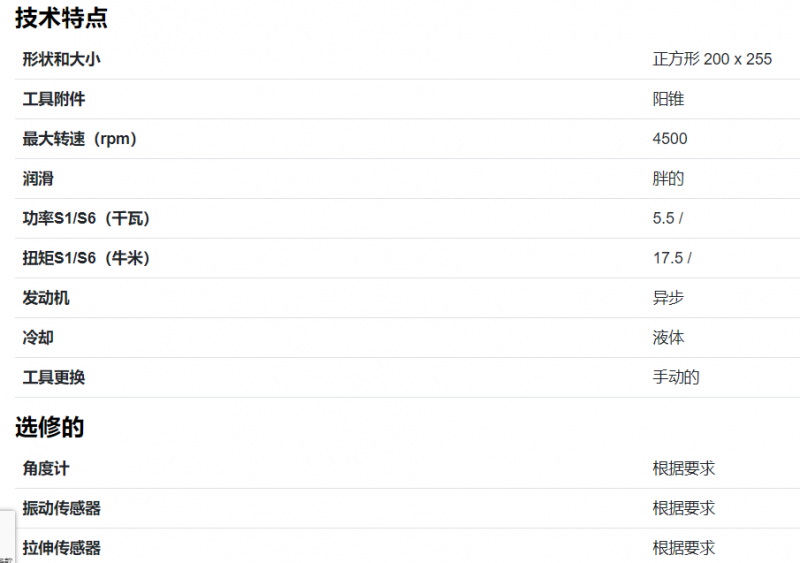Viewport: 800px width, 563px height.
Task: Click the 阳锥 value text
Action: tap(668, 99)
